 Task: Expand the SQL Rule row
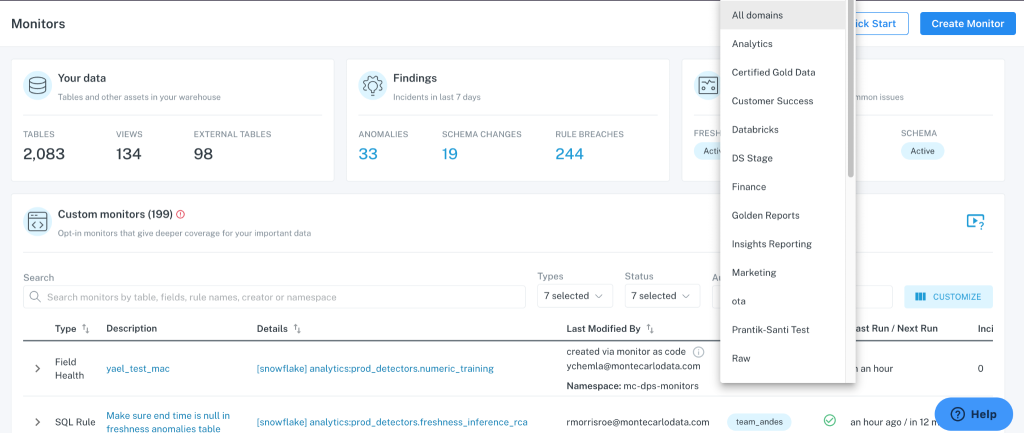(x=38, y=422)
